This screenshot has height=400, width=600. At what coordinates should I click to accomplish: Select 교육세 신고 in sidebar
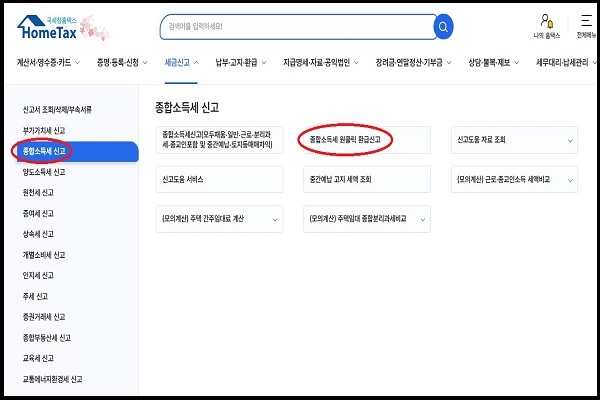[38, 358]
